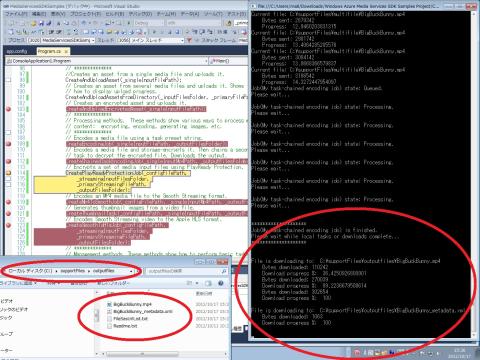
Task: Toggle the breakpoint on line 123
Action: tap(9, 225)
